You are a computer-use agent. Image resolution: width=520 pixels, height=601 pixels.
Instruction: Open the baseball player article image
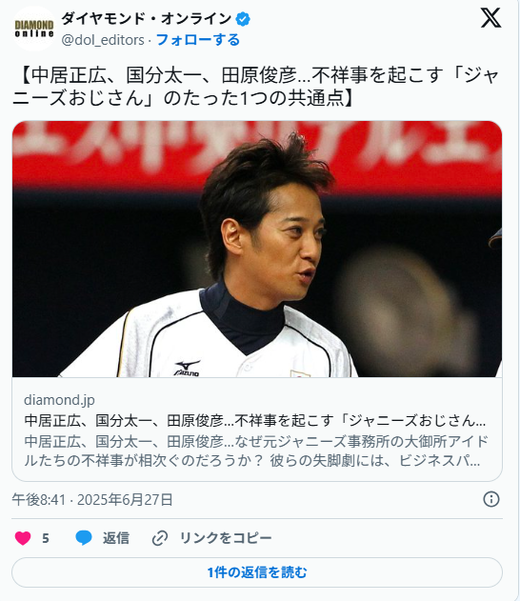click(257, 249)
